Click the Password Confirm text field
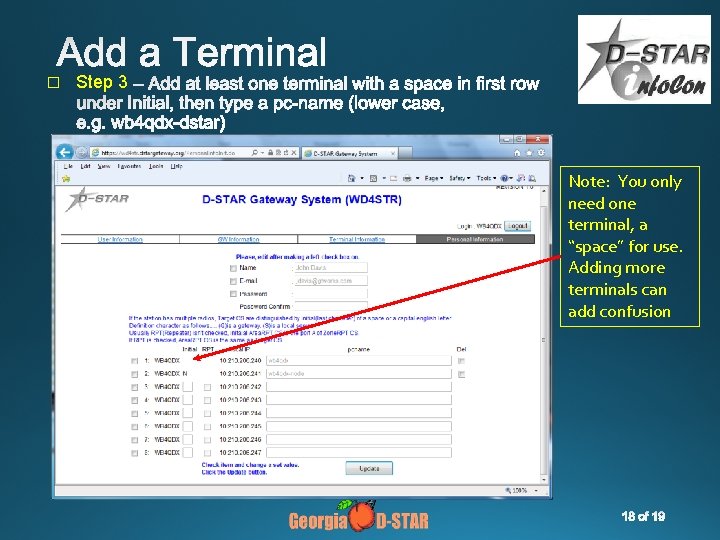This screenshot has height=540, width=720. tap(331, 305)
